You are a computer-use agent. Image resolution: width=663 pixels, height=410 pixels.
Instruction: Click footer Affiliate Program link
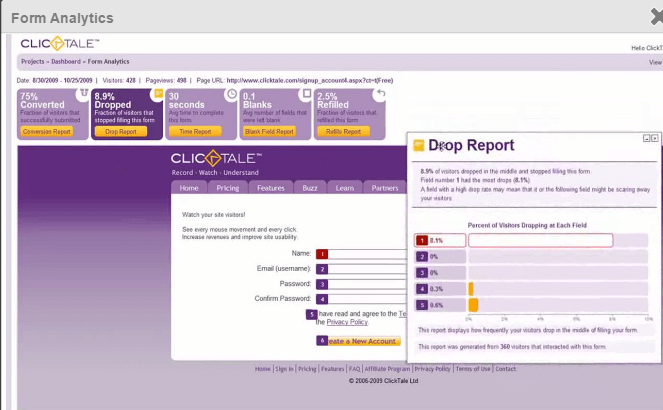coord(387,369)
